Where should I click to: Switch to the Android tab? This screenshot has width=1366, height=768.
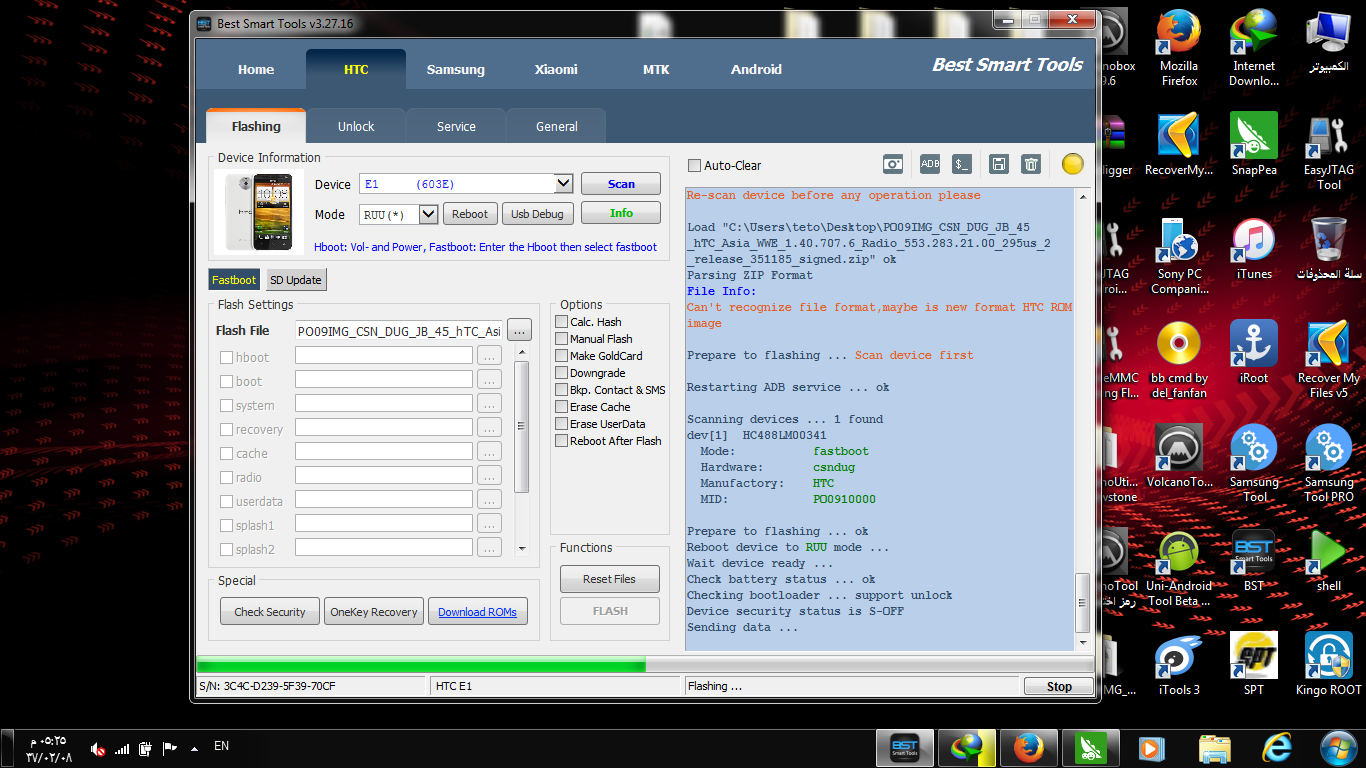point(756,70)
